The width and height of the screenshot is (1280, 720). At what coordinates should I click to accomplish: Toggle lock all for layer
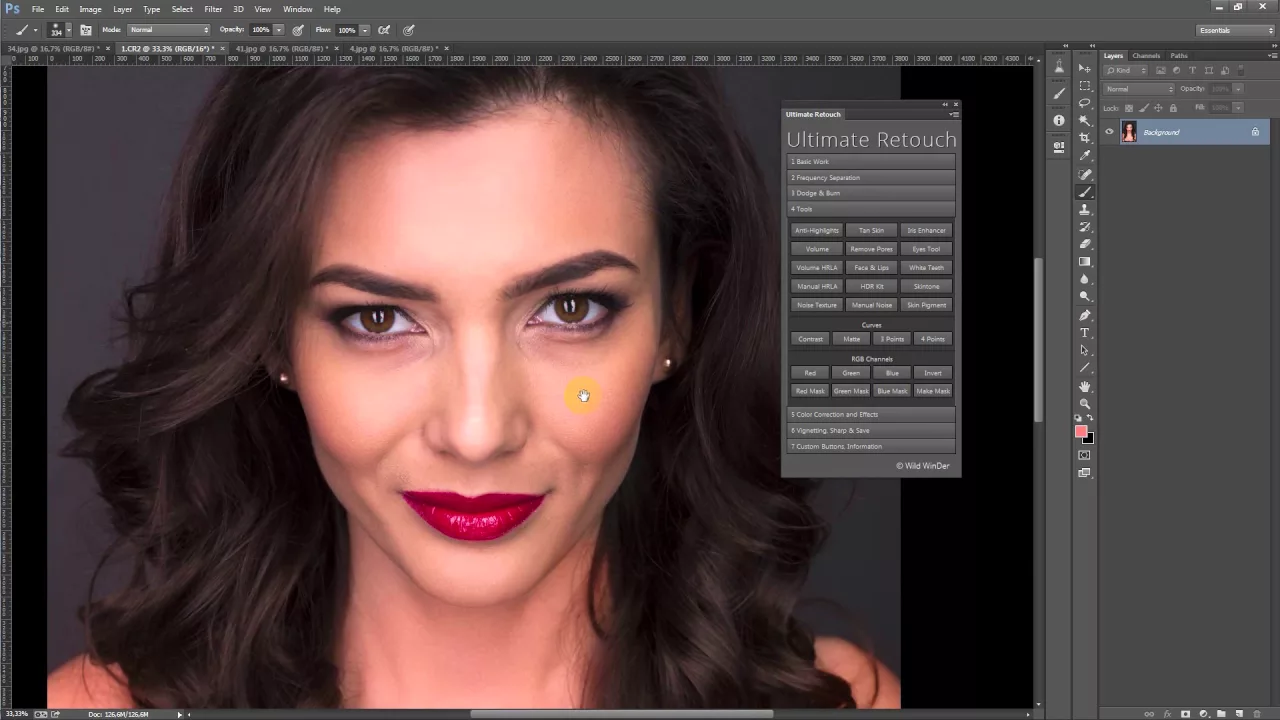pos(1173,108)
